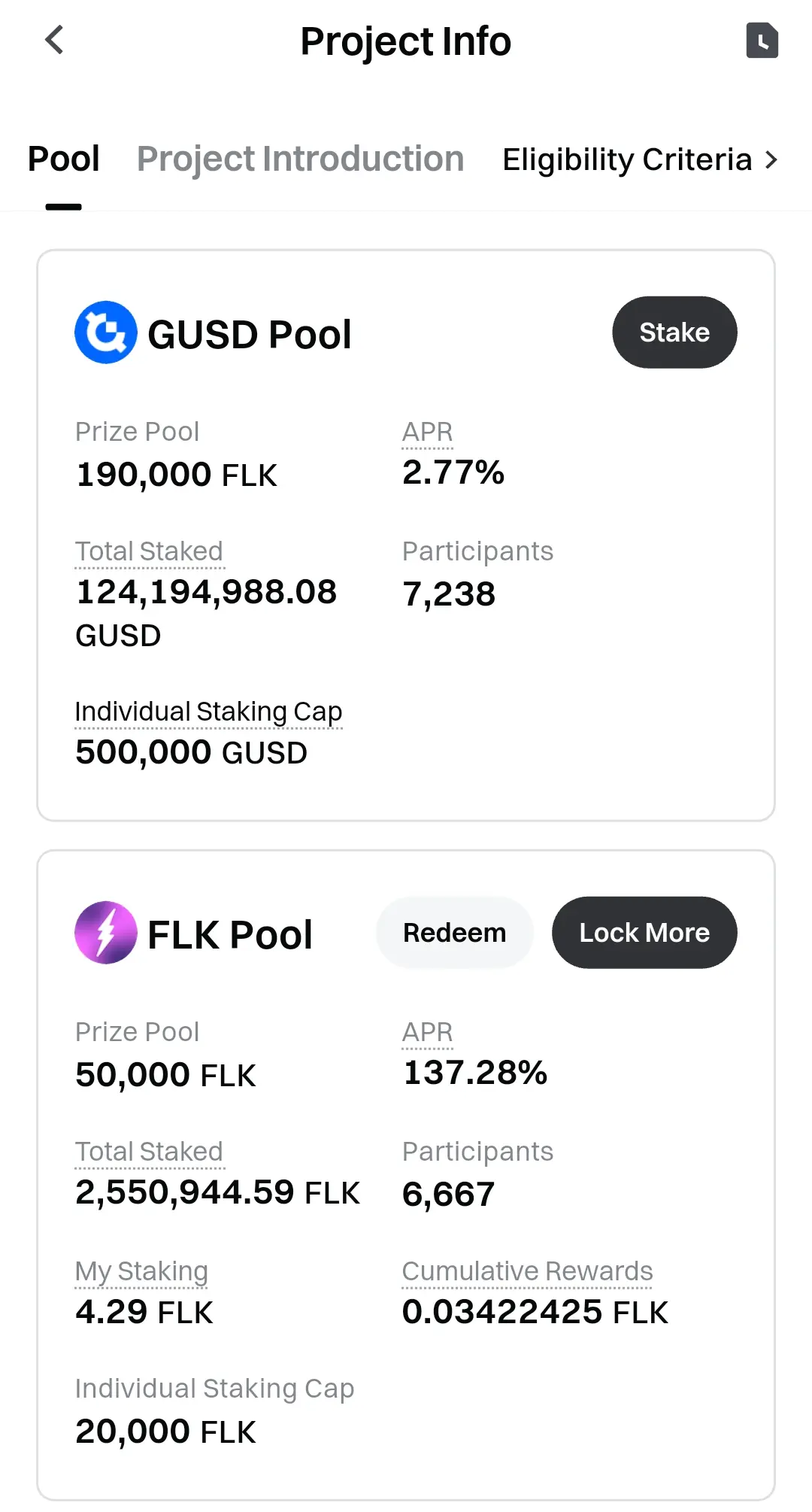Image resolution: width=812 pixels, height=1512 pixels.
Task: Tap GUSD Individual Staking Cap label
Action: coord(208,712)
